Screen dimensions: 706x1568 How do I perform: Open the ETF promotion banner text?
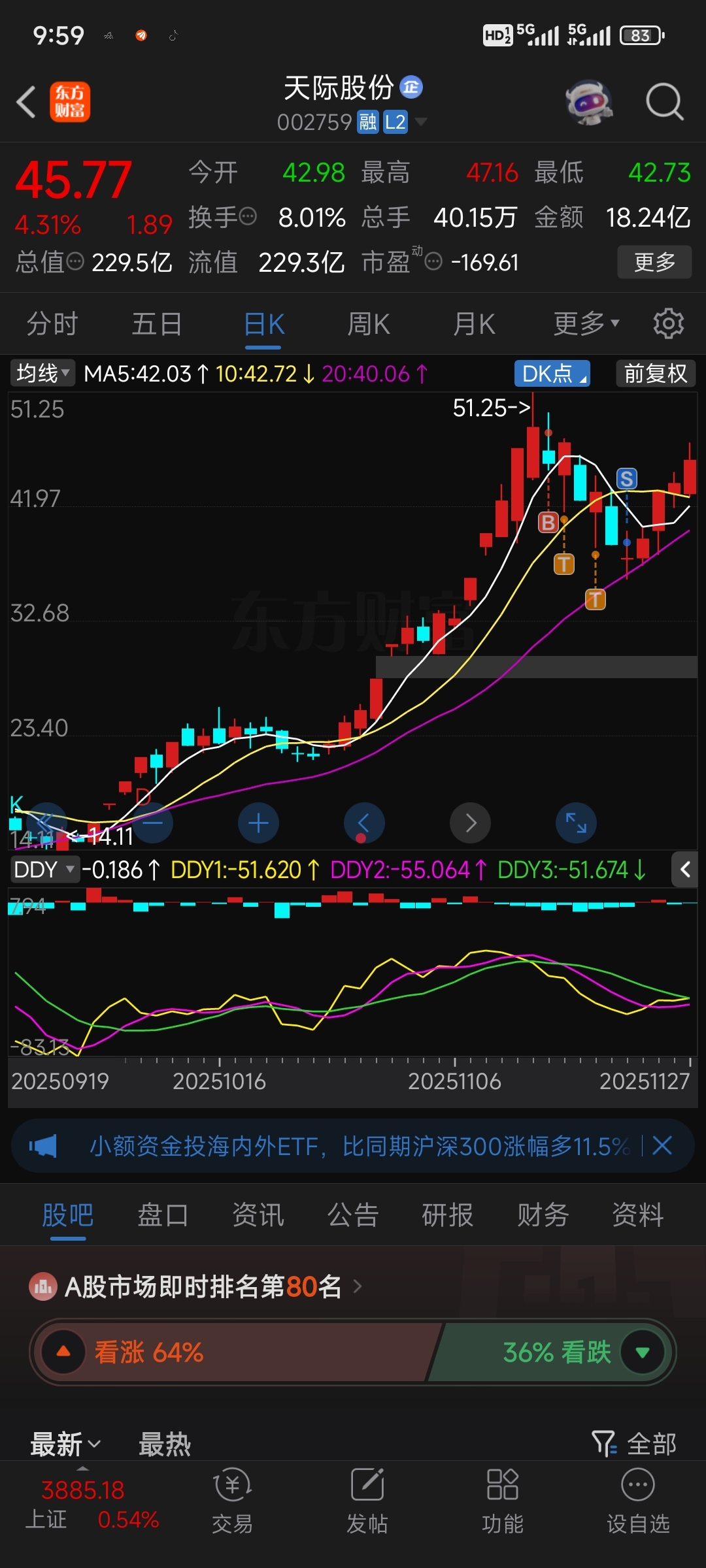pyautogui.click(x=360, y=1146)
